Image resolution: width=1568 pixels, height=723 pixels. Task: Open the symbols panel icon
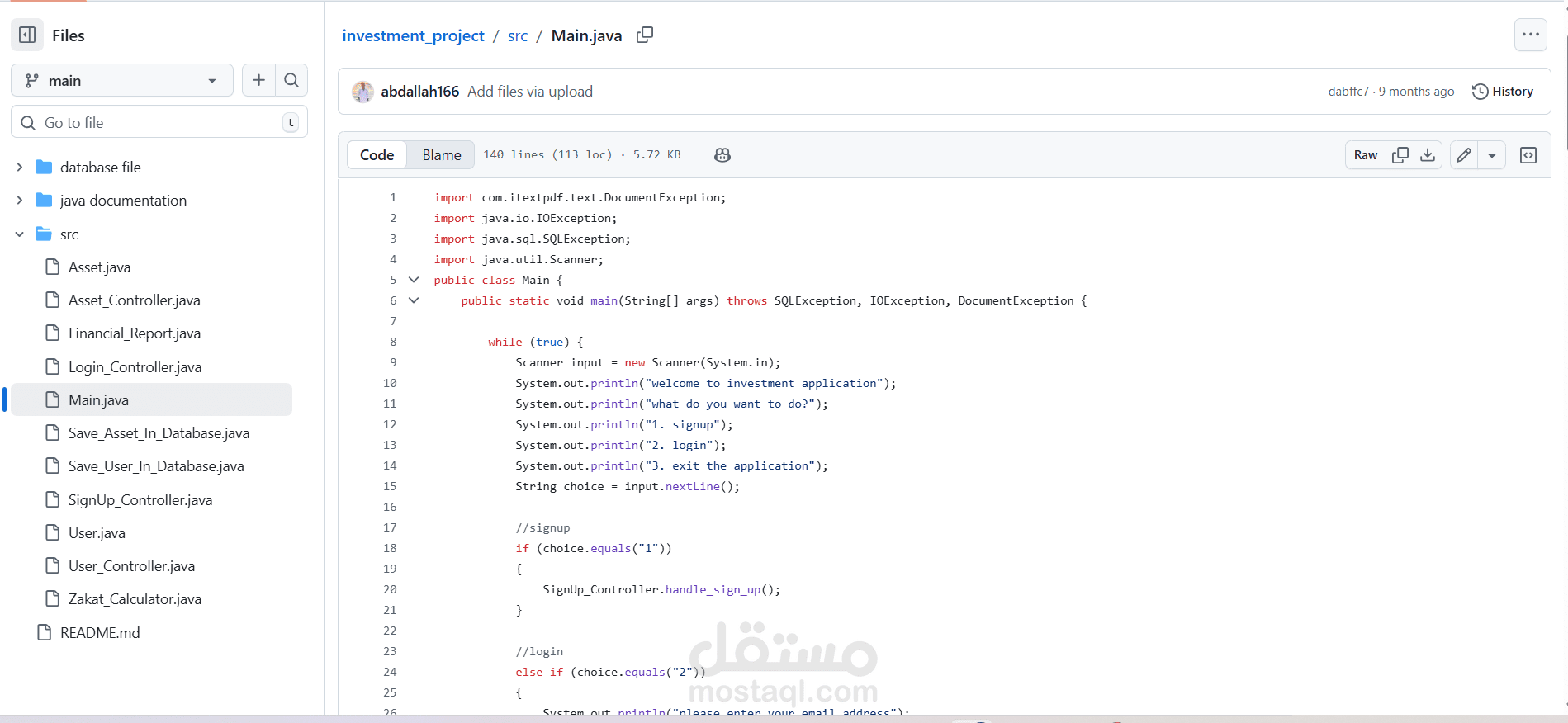(1528, 154)
